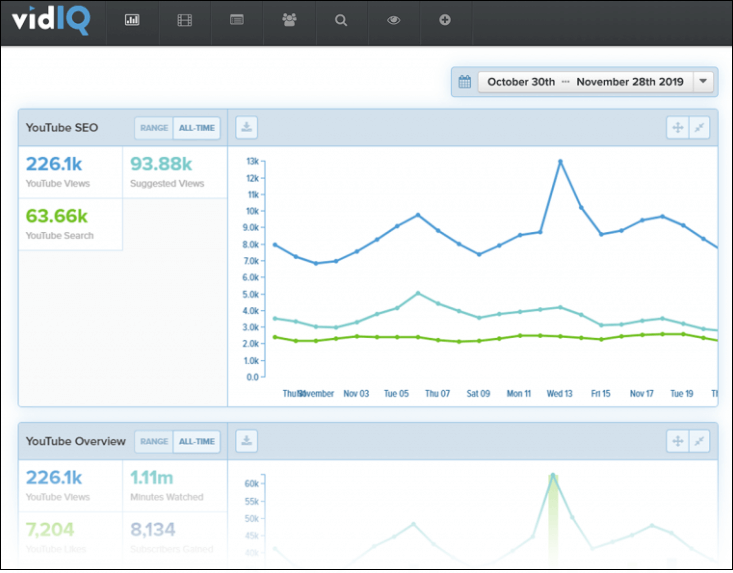Click the magnifier search icon
The height and width of the screenshot is (573, 733).
click(341, 20)
